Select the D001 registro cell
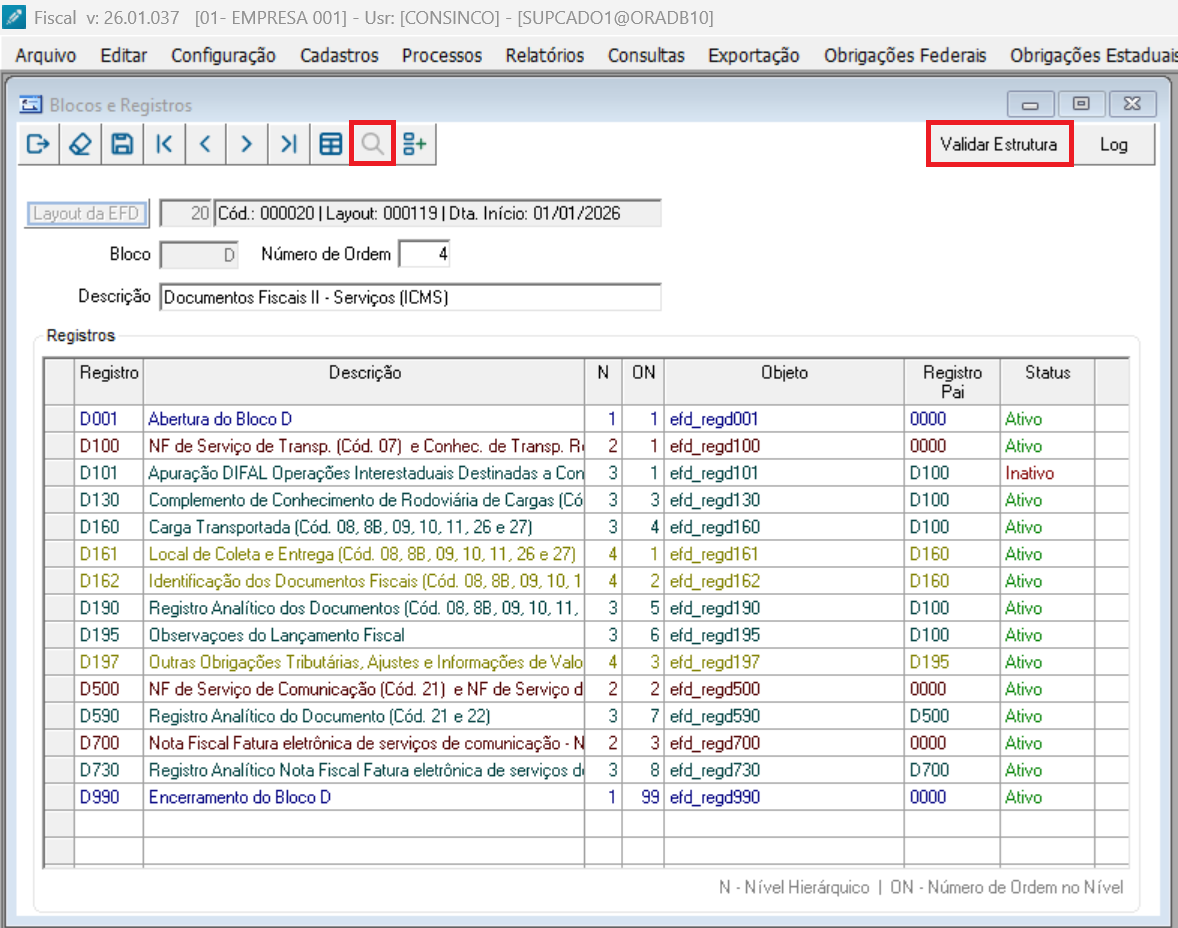Image resolution: width=1178 pixels, height=928 pixels. click(x=109, y=419)
